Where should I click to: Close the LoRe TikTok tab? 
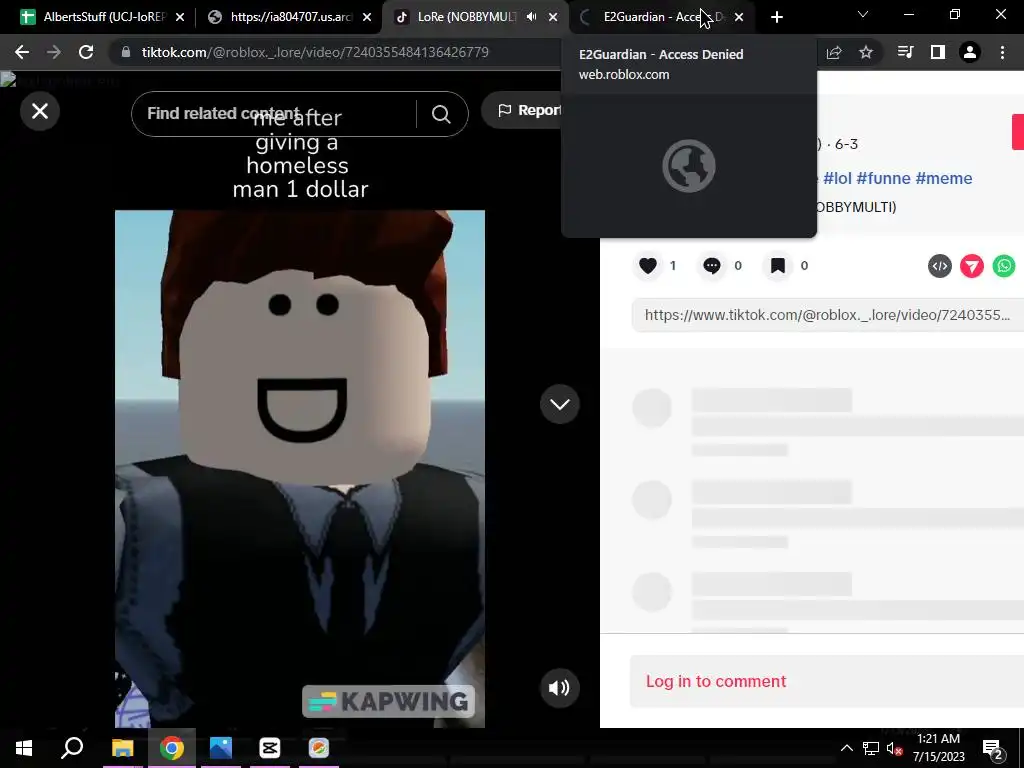coord(553,17)
